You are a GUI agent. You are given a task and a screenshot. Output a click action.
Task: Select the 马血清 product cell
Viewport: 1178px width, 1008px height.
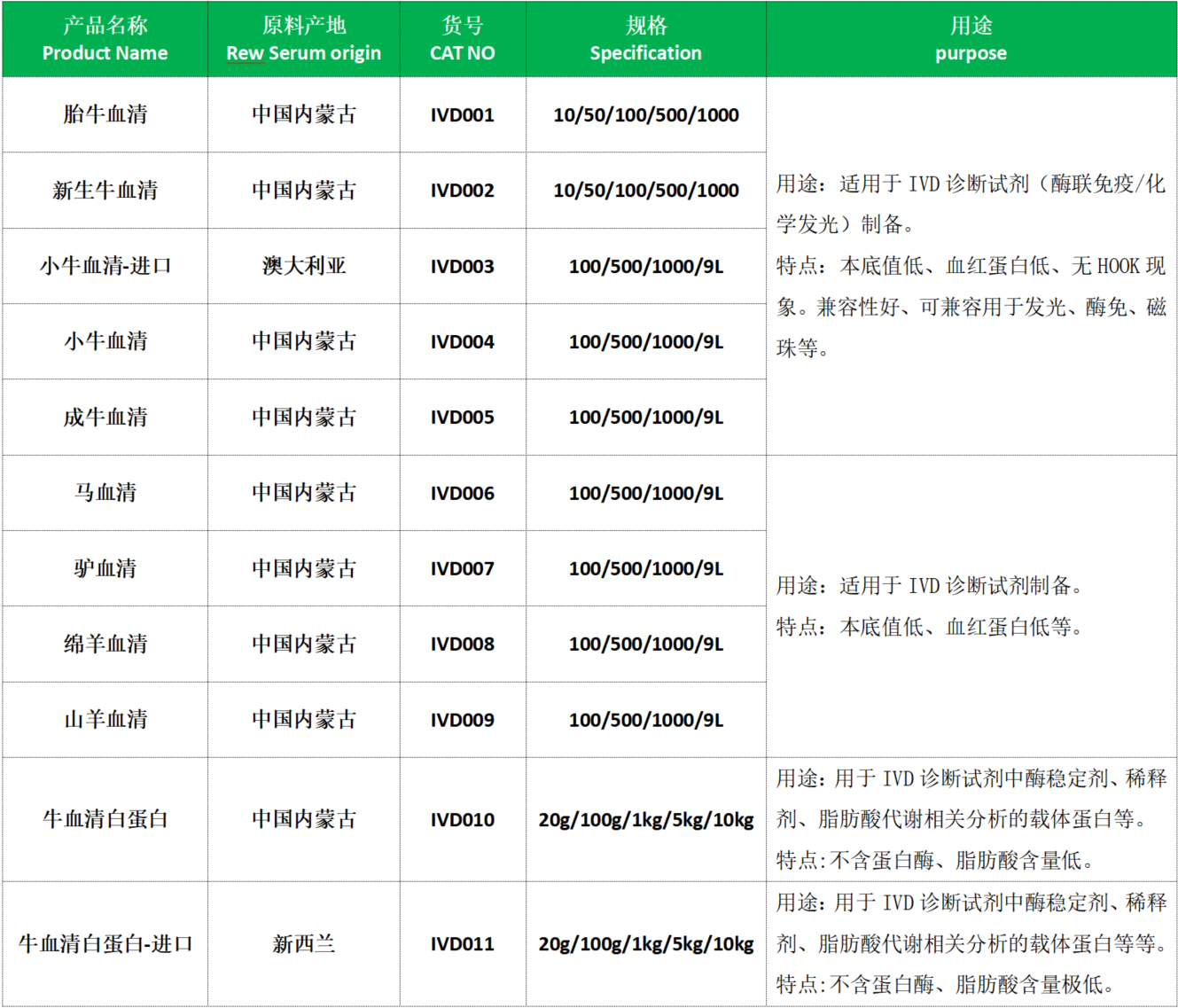pos(105,493)
